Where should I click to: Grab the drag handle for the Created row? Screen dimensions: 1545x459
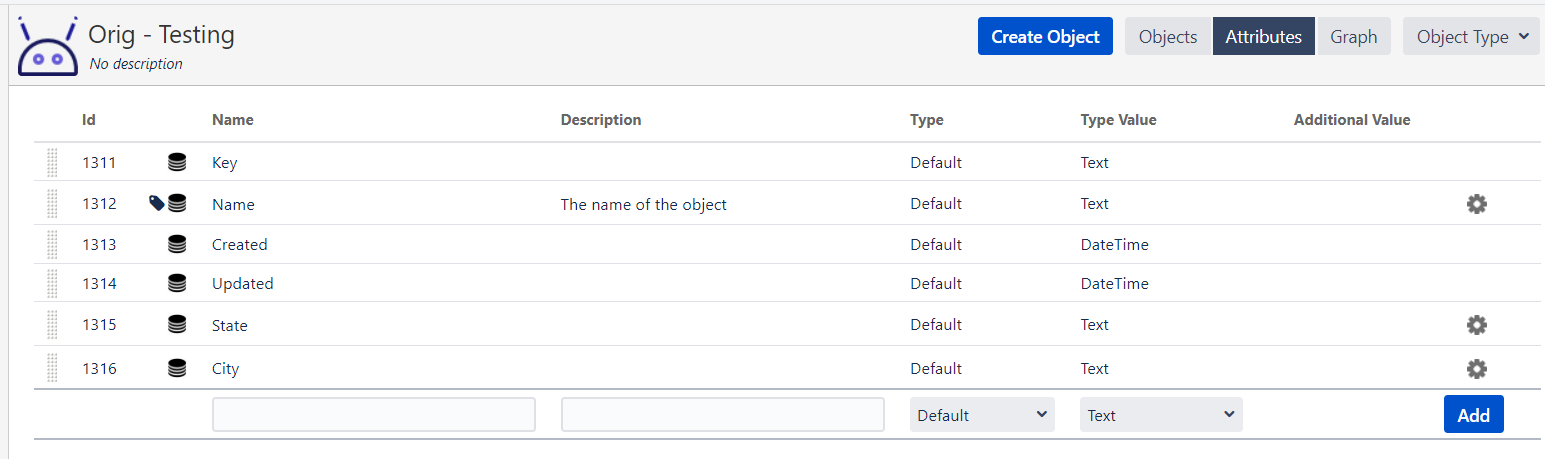tap(52, 244)
